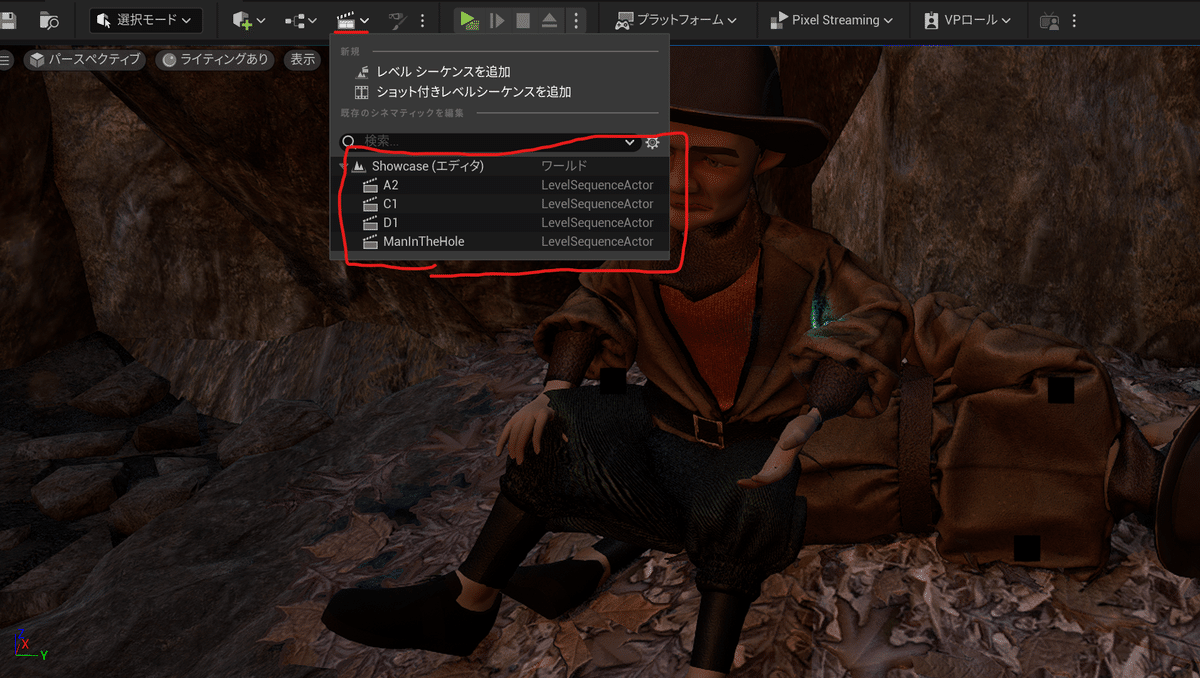Viewport: 1200px width, 678px height.
Task: Open the Pixel Streaming dropdown
Action: 833,20
